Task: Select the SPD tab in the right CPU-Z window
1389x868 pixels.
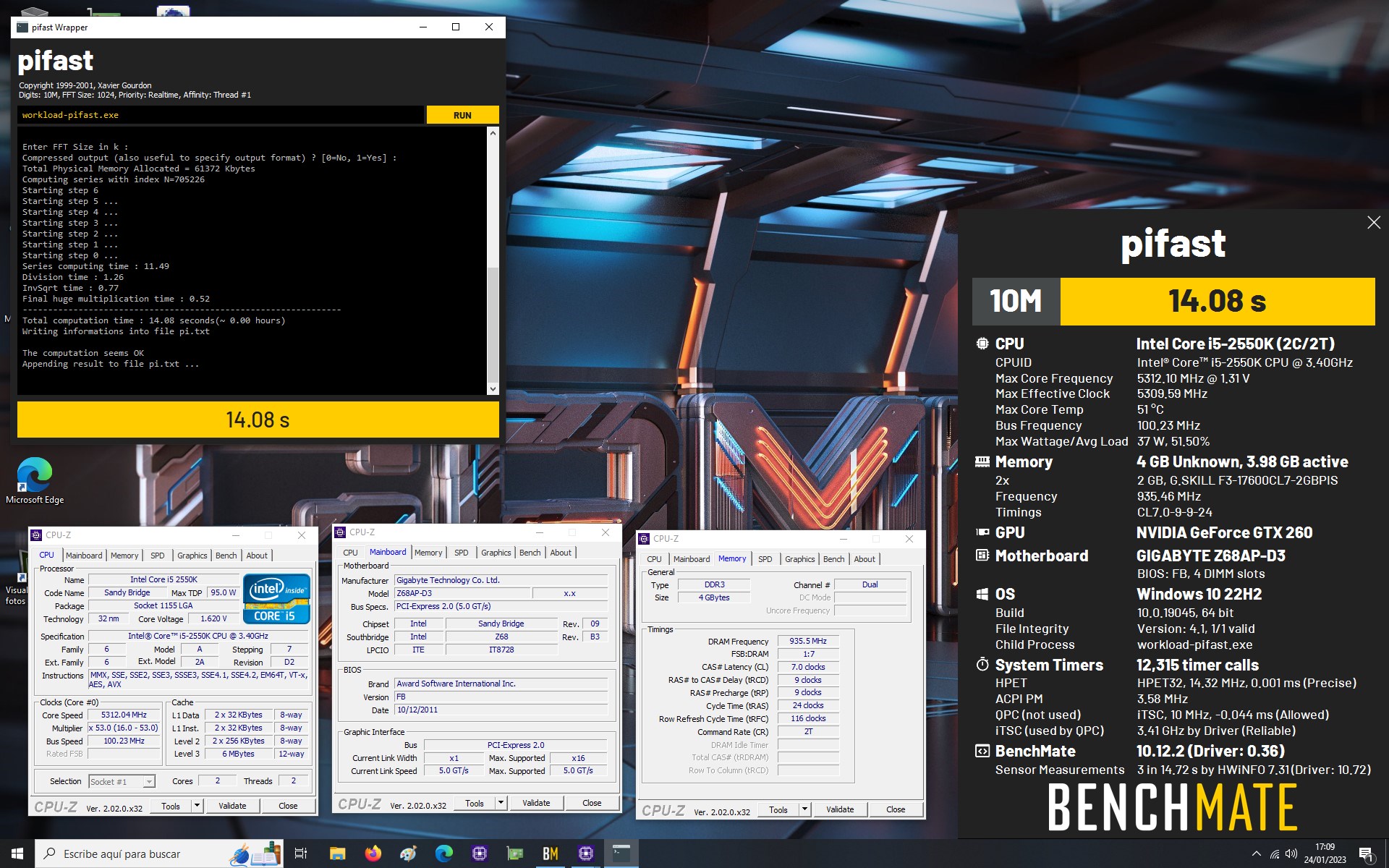Action: click(x=765, y=559)
